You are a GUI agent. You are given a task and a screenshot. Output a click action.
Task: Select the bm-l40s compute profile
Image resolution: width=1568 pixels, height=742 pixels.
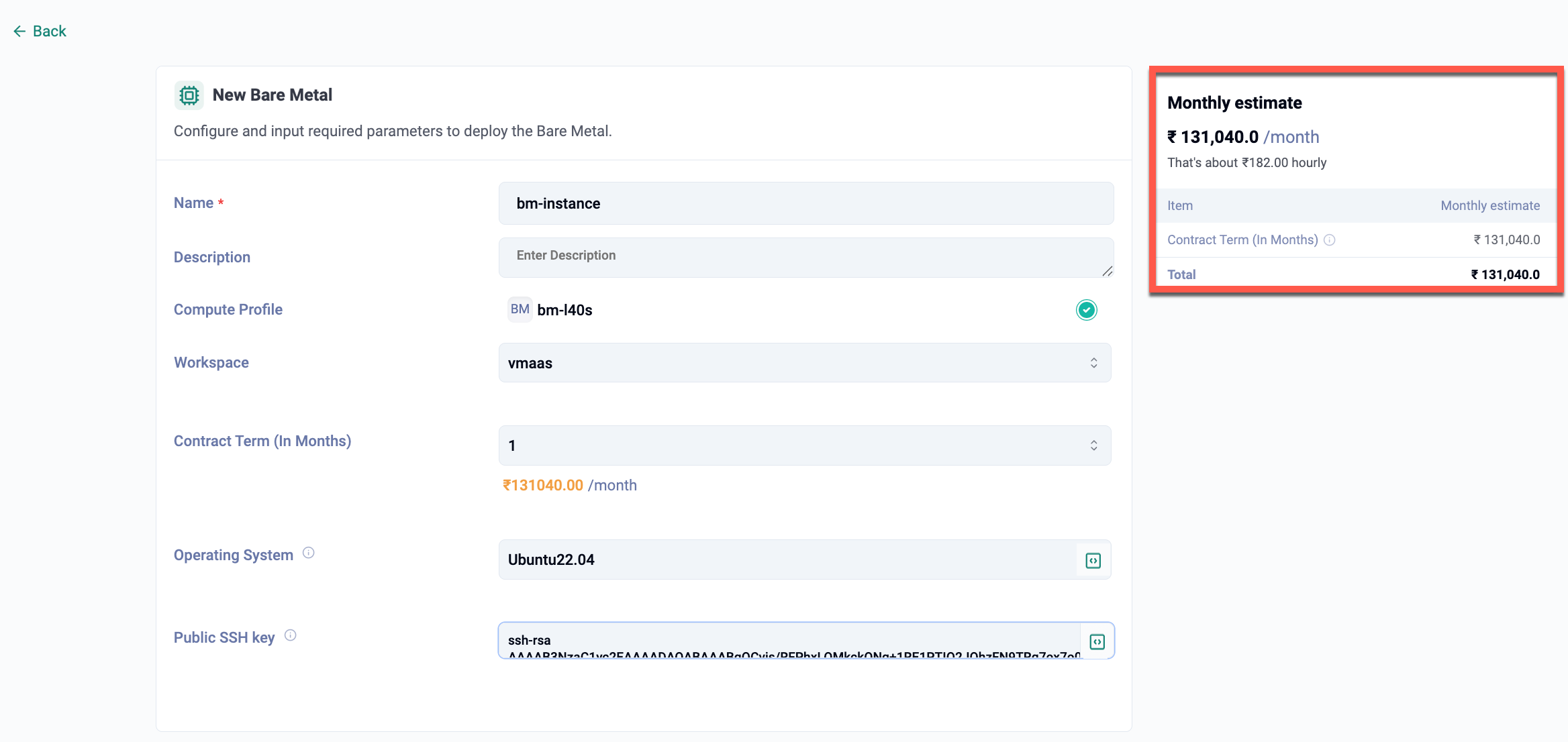[565, 310]
